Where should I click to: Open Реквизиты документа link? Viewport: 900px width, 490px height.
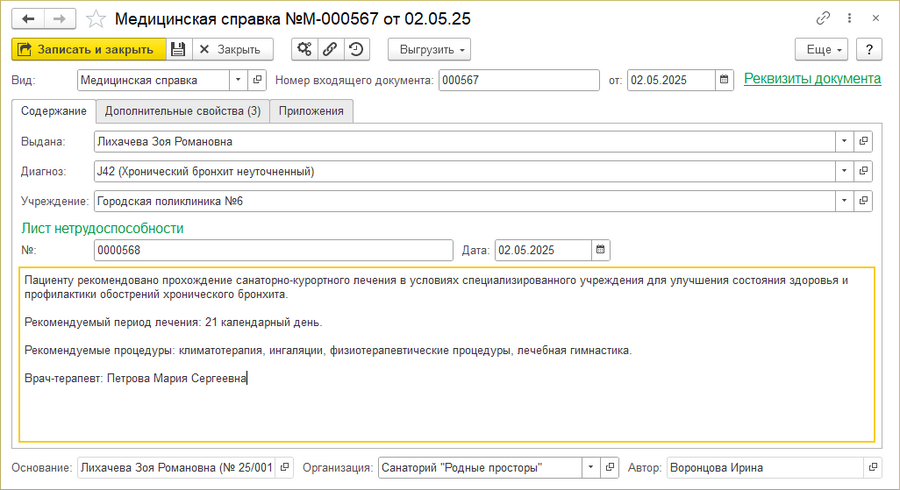(812, 79)
